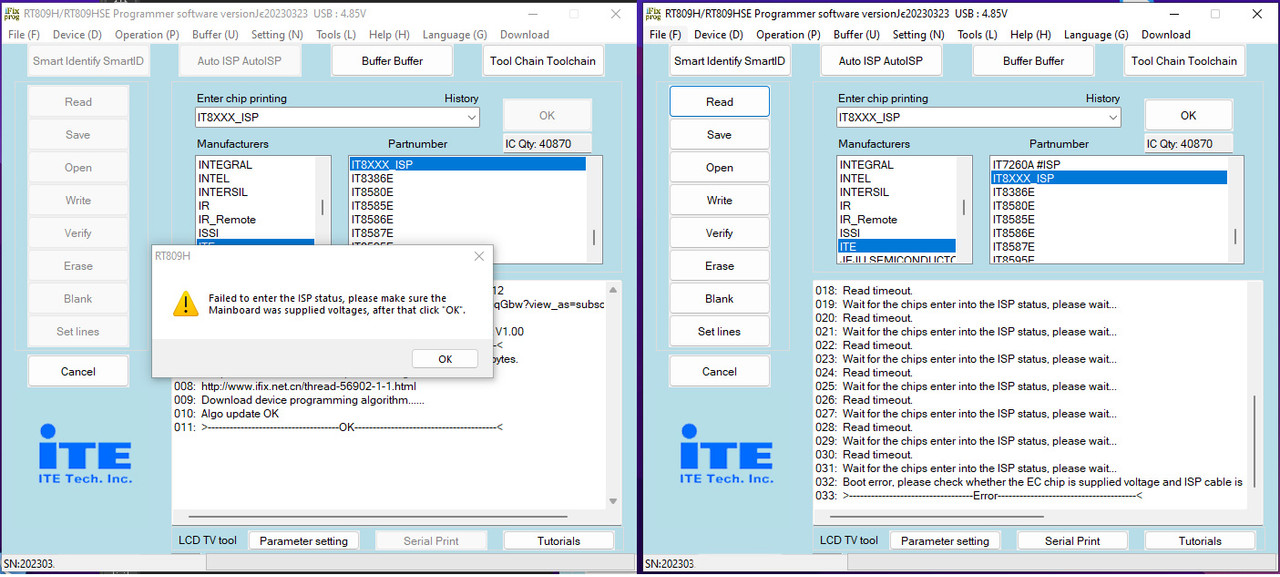Image resolution: width=1280 pixels, height=577 pixels.
Task: Open File (F) menu in right window
Action: (665, 34)
